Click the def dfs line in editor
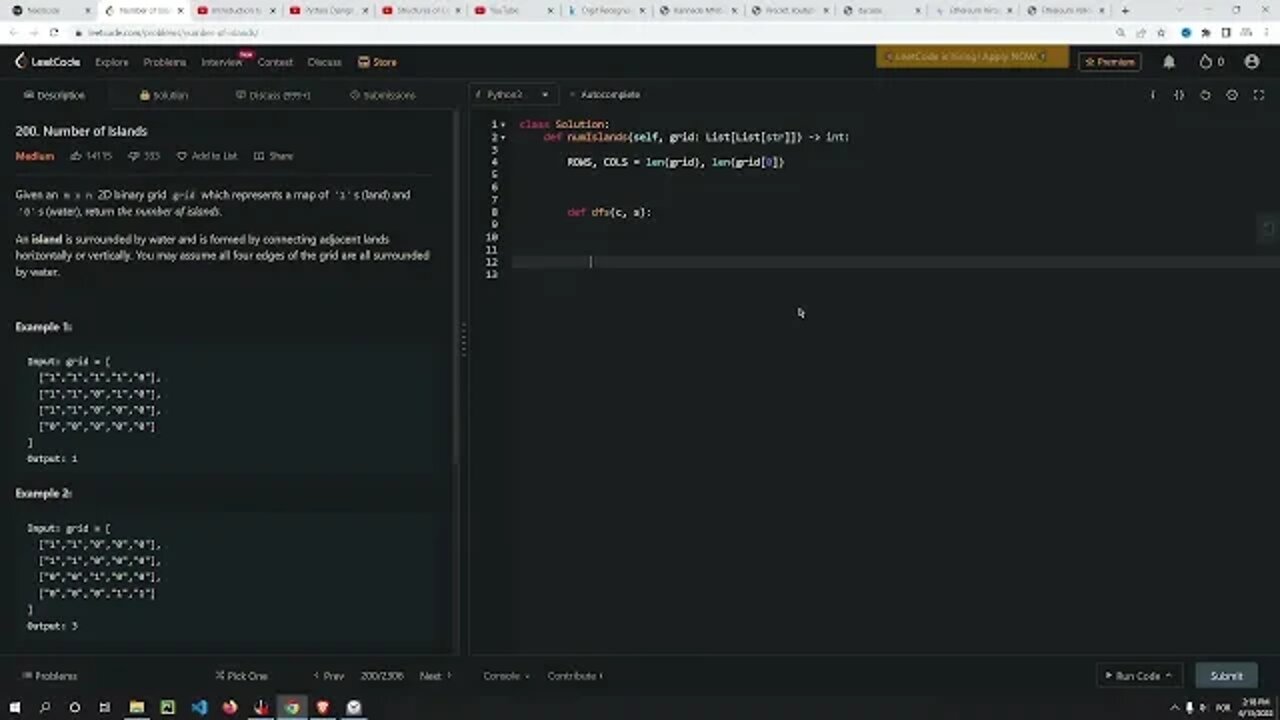Screen dimensions: 1280x720 pos(609,212)
